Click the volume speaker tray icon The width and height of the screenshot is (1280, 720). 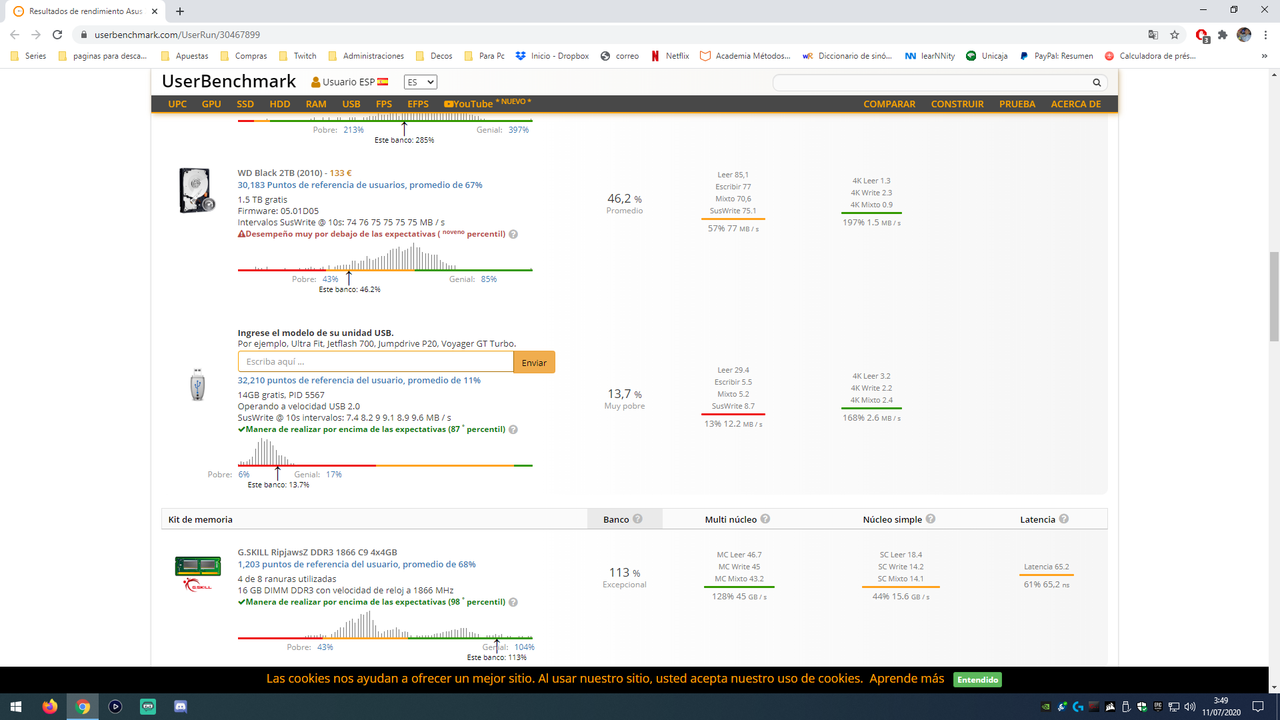1188,706
